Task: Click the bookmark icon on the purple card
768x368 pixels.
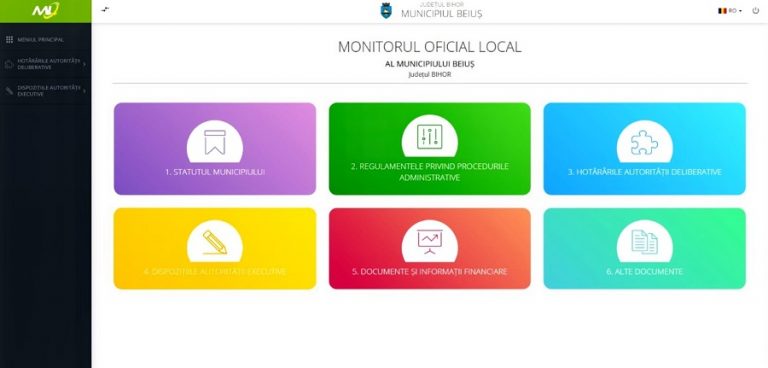Action: coord(215,143)
